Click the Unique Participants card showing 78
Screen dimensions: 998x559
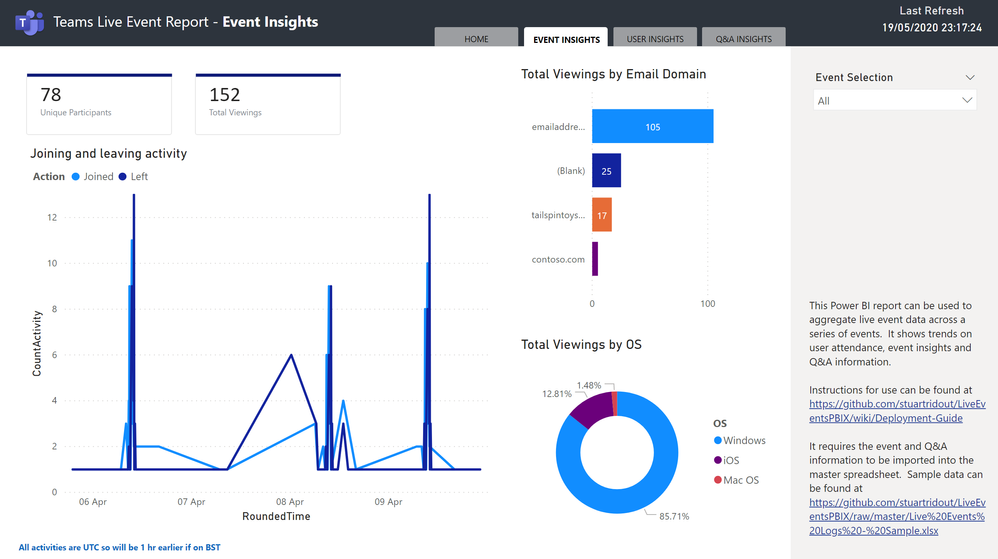(99, 104)
